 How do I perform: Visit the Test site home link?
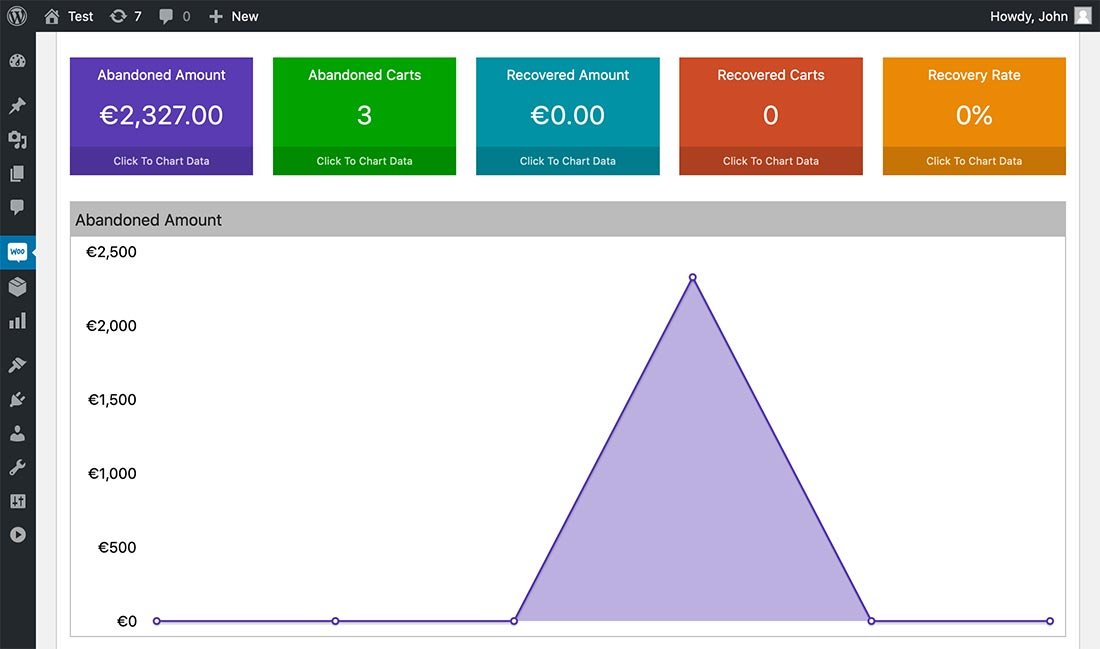pyautogui.click(x=68, y=16)
